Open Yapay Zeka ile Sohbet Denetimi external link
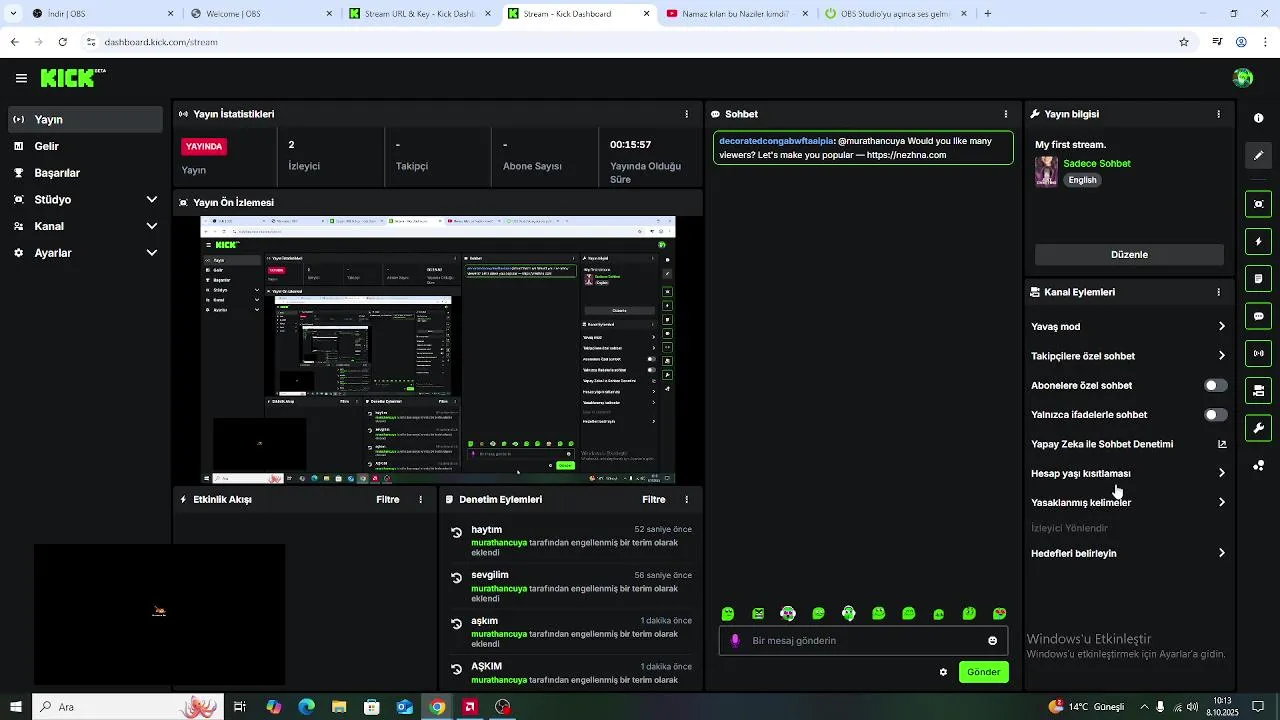Screen dimensions: 1280x720 [1222, 444]
